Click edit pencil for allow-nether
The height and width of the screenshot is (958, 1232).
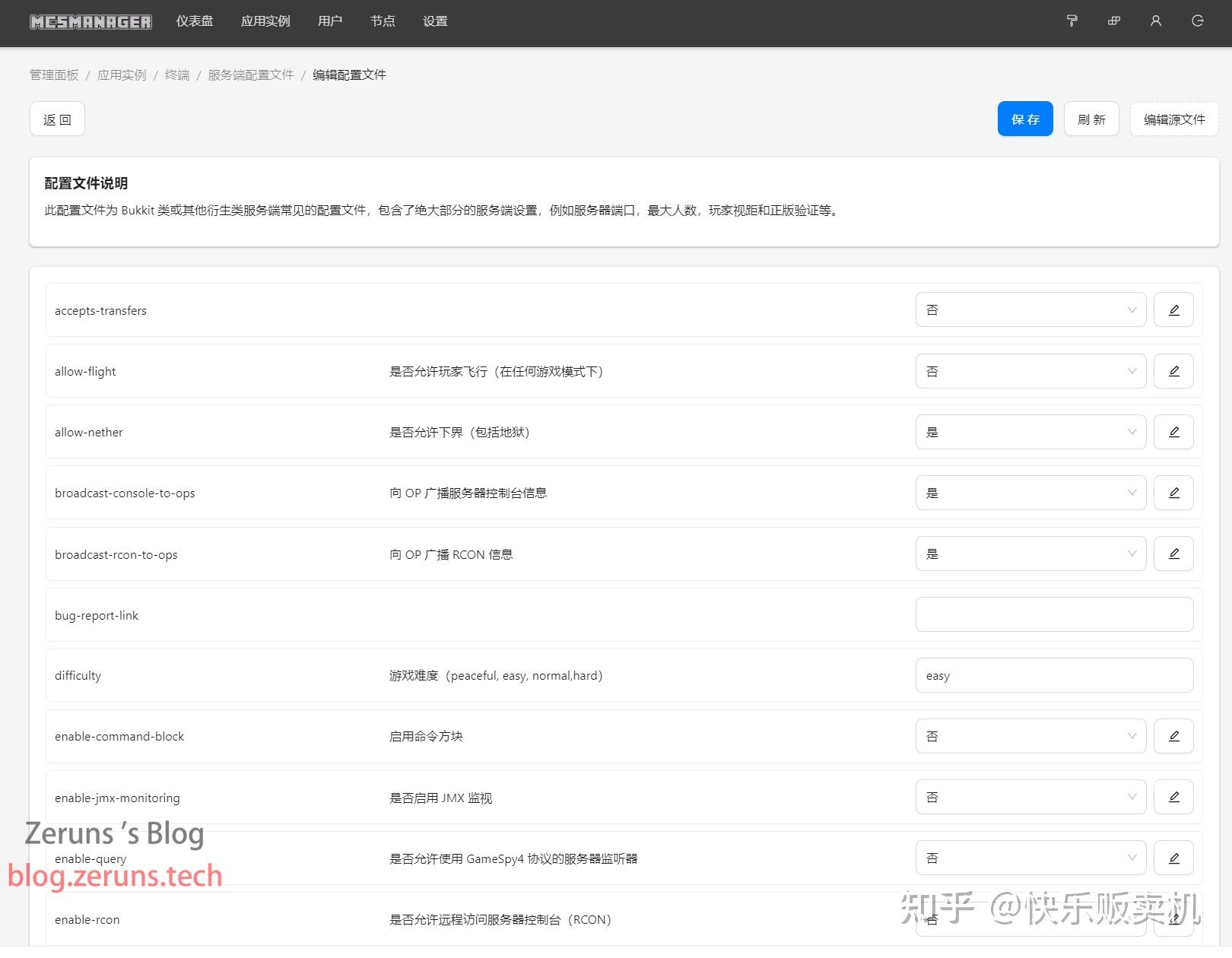[x=1173, y=432]
